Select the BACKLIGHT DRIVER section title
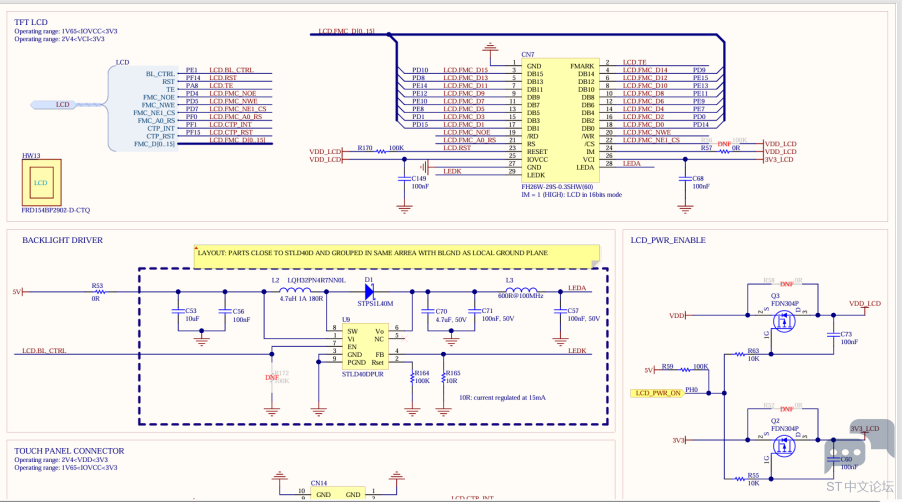903x502 pixels. [62, 240]
